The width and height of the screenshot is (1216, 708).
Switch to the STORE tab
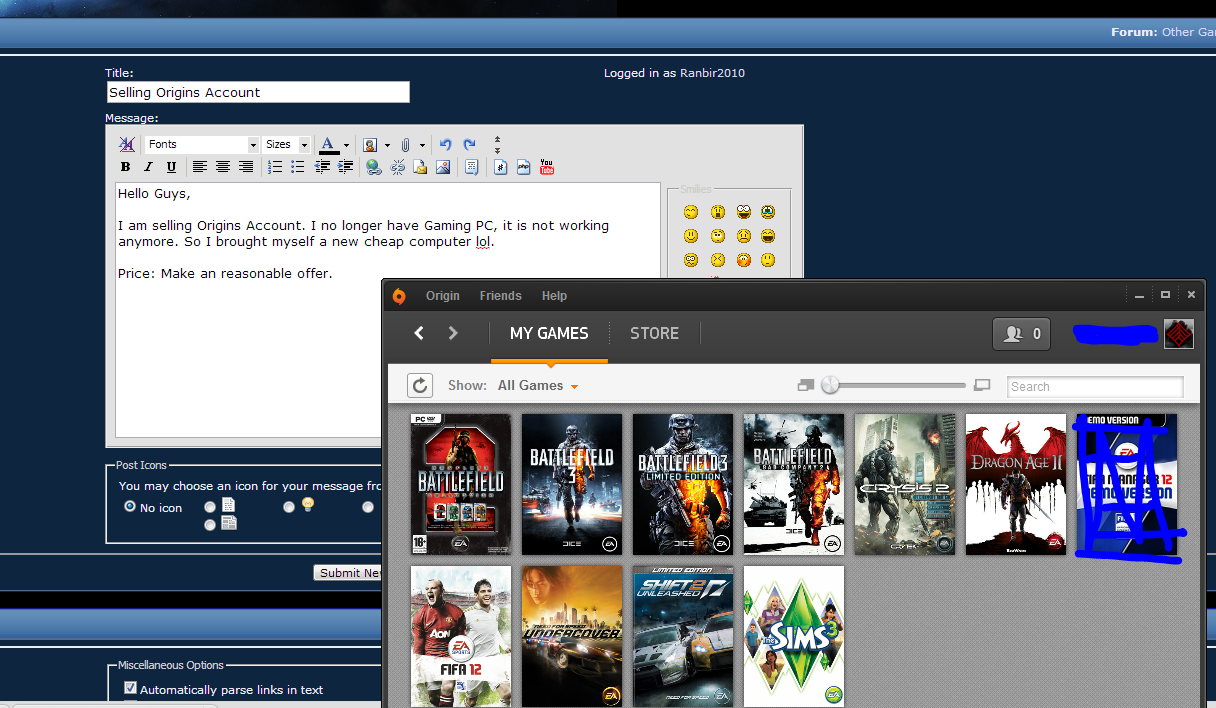(654, 333)
